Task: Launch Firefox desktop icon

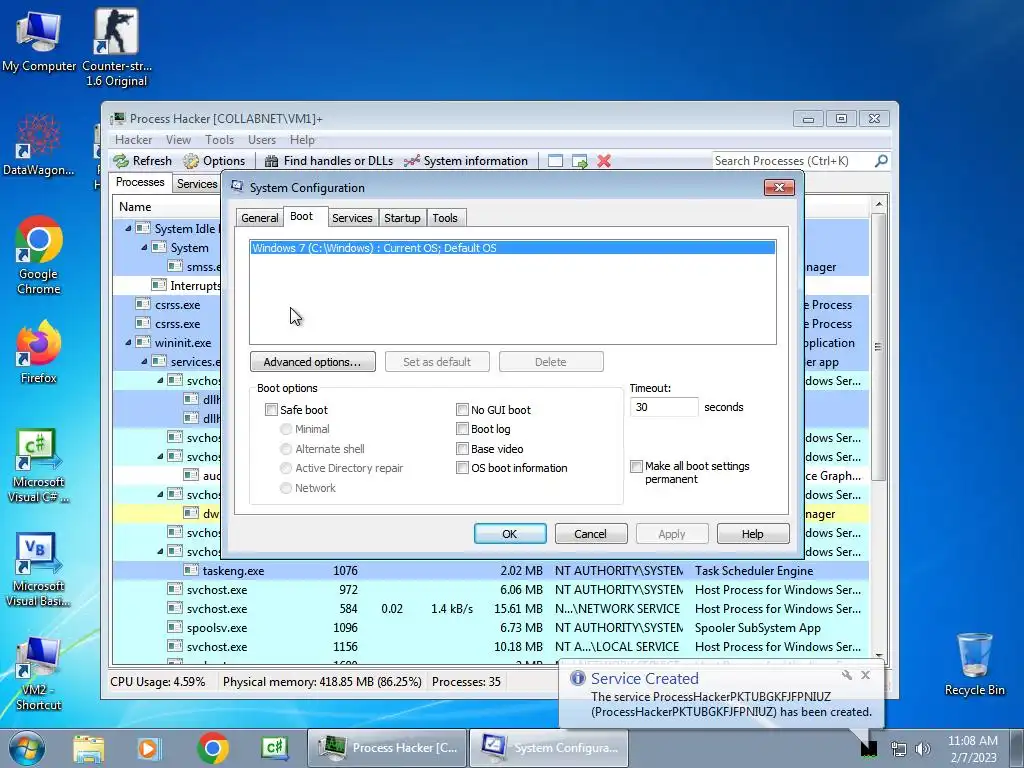Action: coord(39,352)
